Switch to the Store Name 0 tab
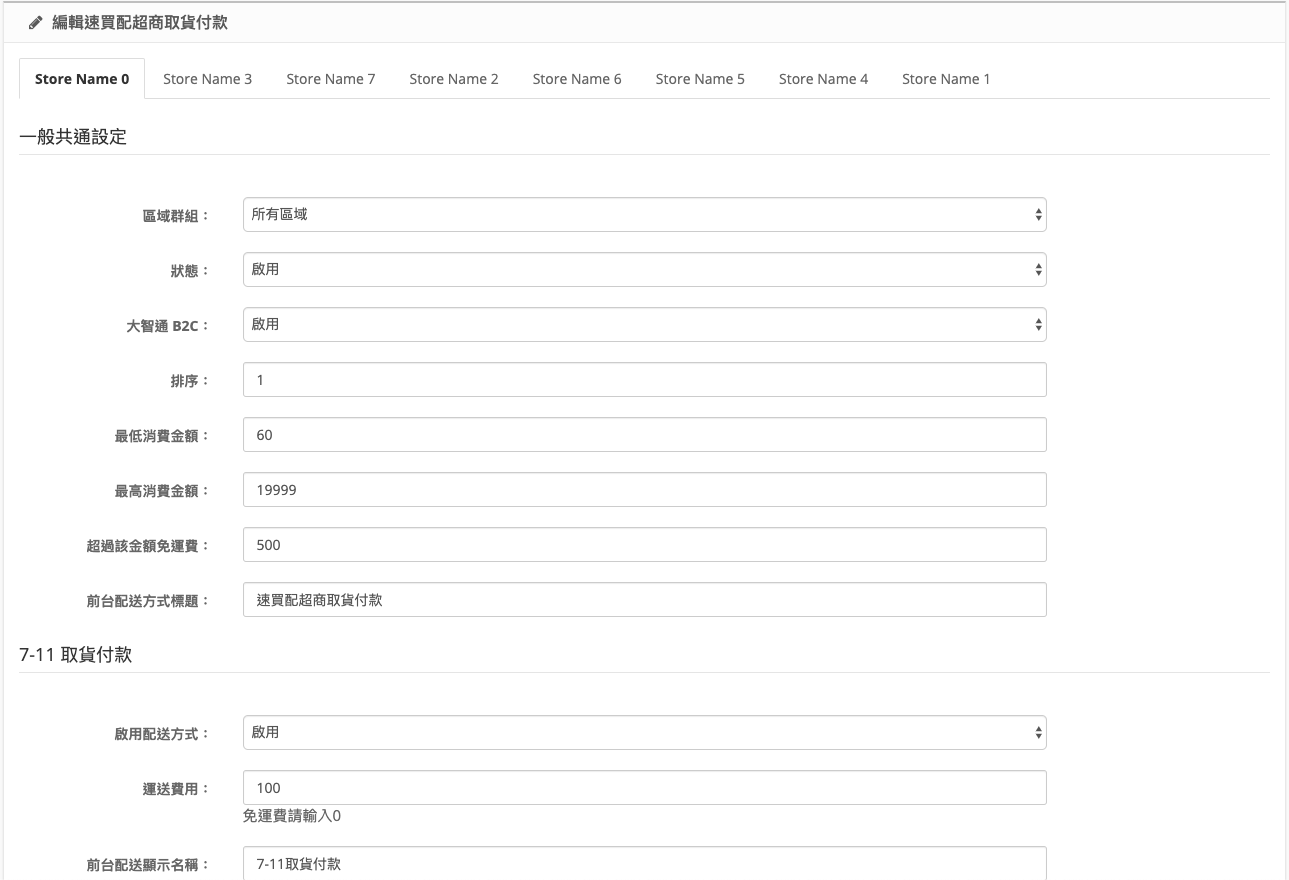Viewport: 1289px width, 880px height. 82,79
